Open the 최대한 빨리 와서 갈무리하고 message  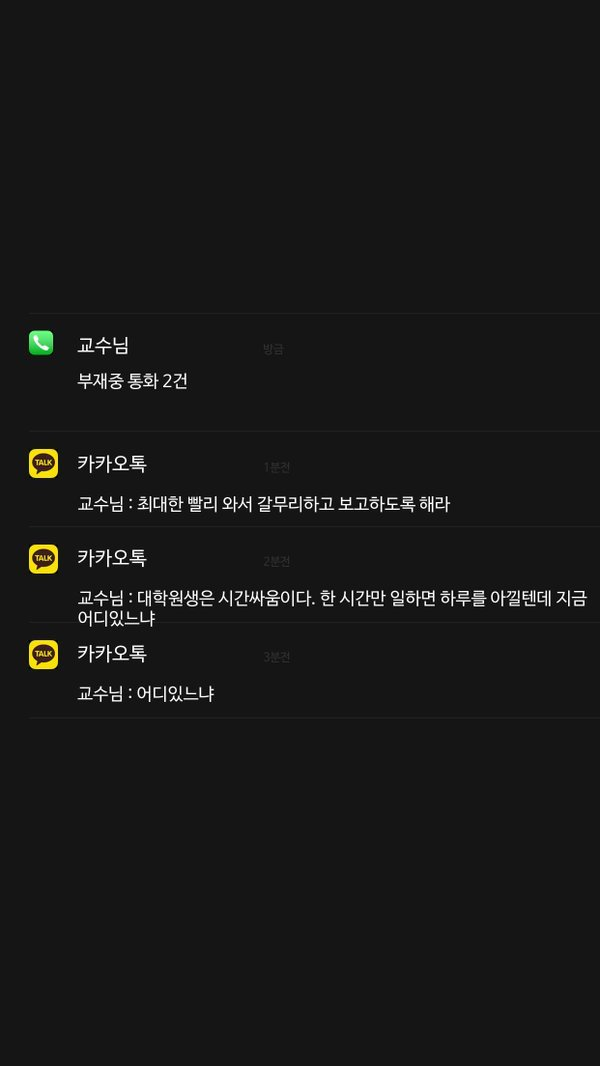tap(264, 504)
